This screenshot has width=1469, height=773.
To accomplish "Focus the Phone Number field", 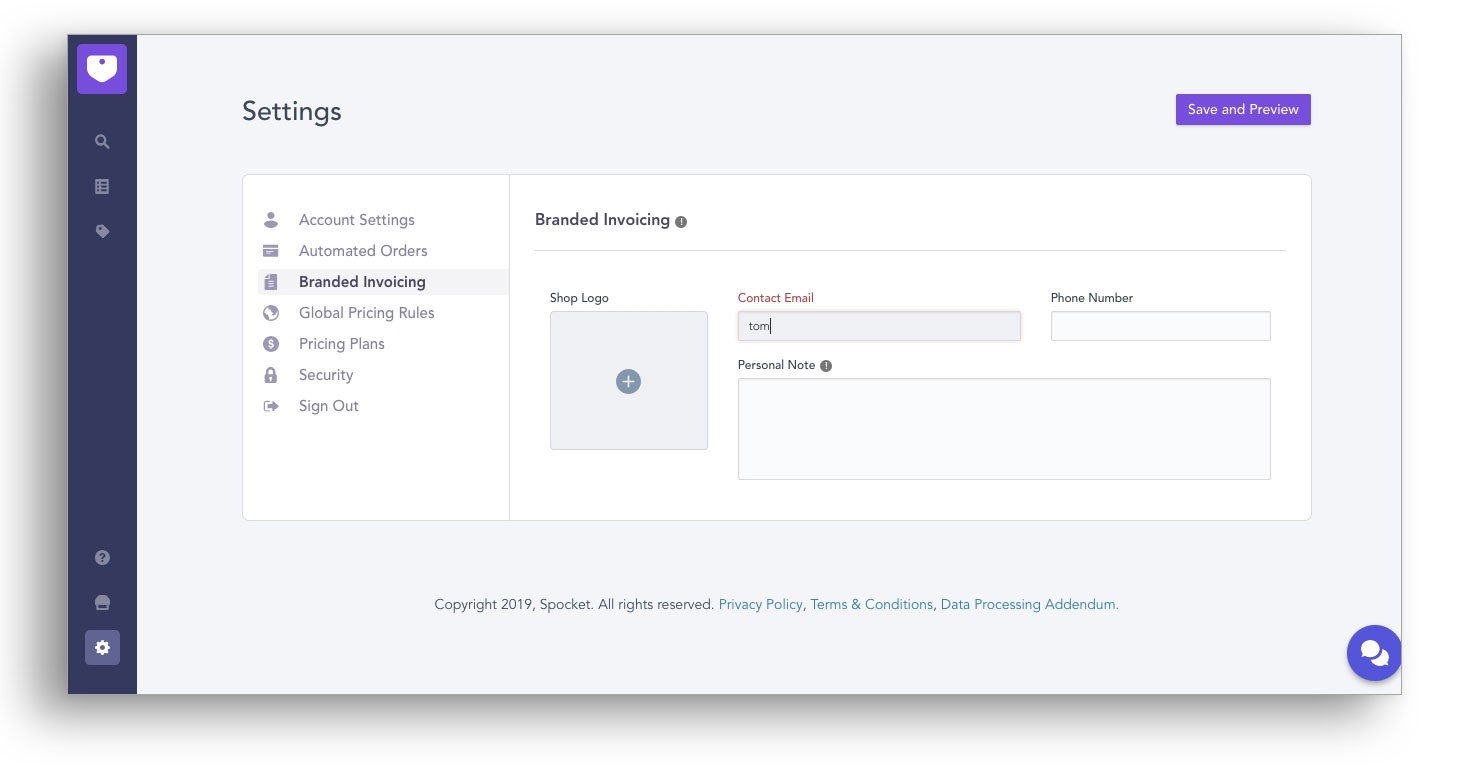I will tap(1160, 326).
